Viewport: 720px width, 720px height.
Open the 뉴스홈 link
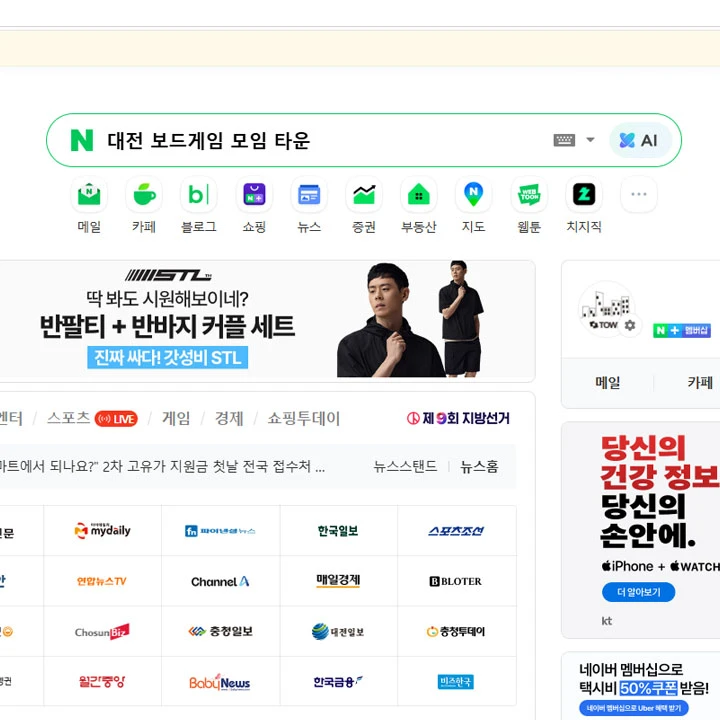(479, 467)
